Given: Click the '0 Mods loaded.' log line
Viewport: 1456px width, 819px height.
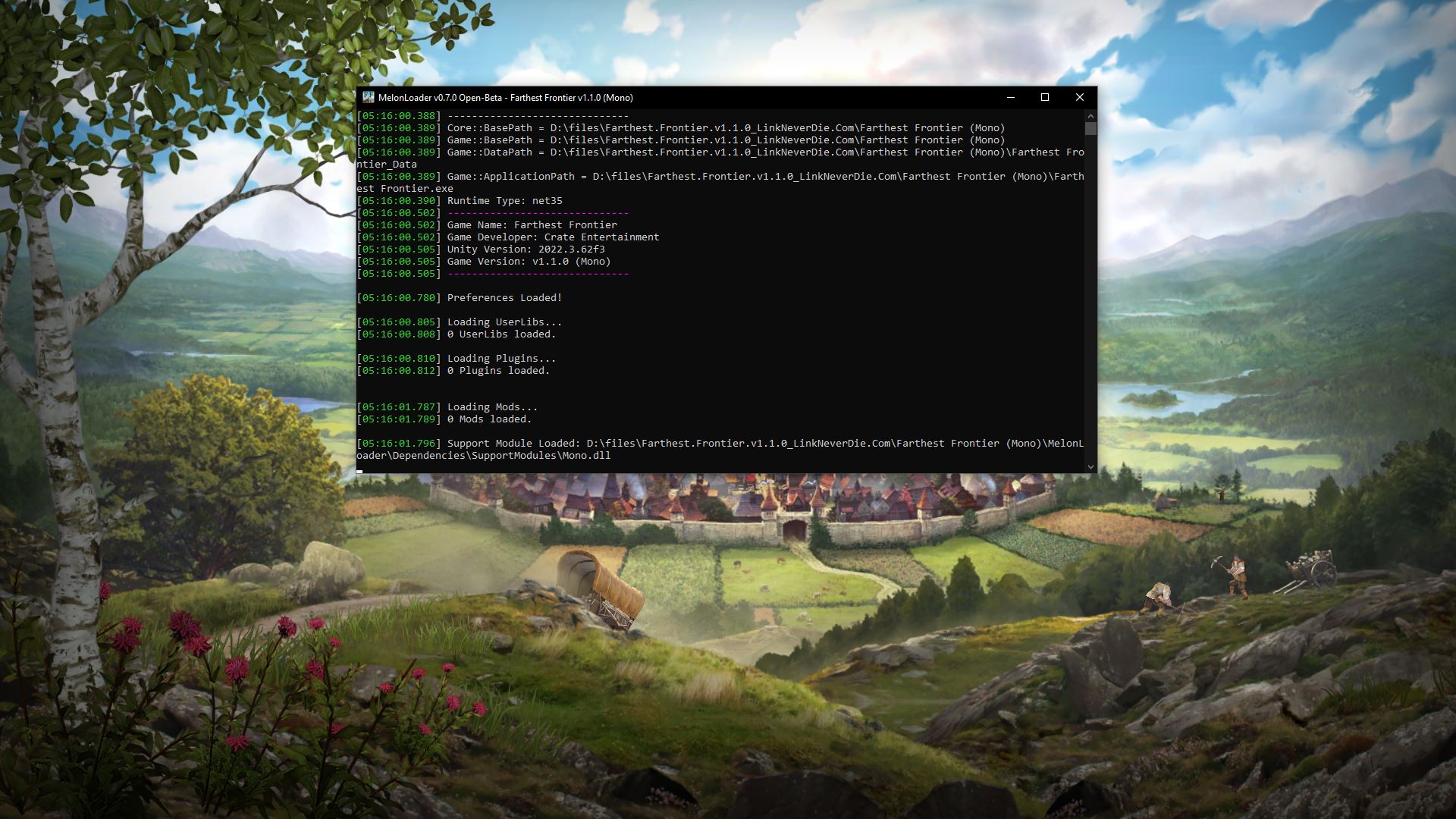Looking at the screenshot, I should click(444, 419).
